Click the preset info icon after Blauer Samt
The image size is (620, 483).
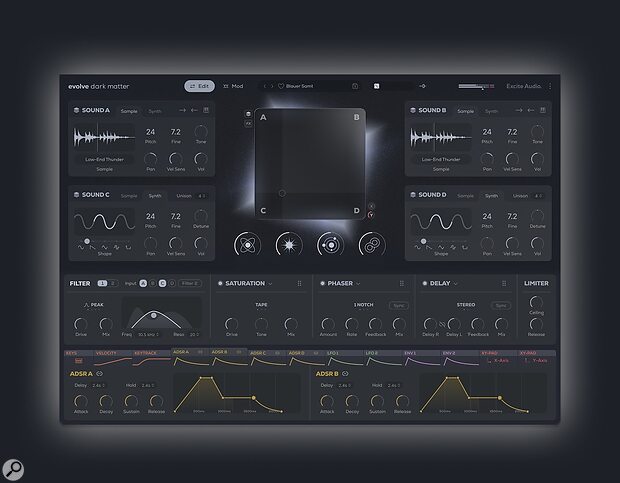tap(355, 86)
